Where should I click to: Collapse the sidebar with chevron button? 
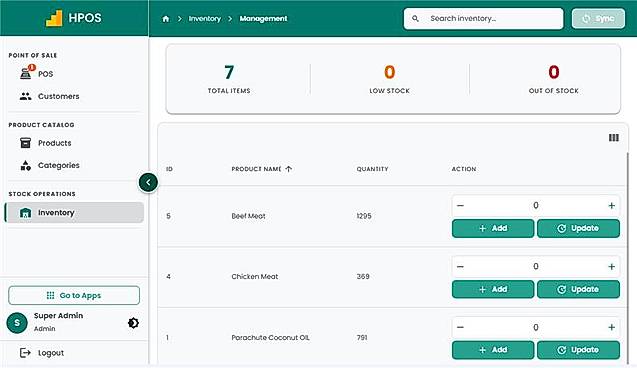click(148, 182)
